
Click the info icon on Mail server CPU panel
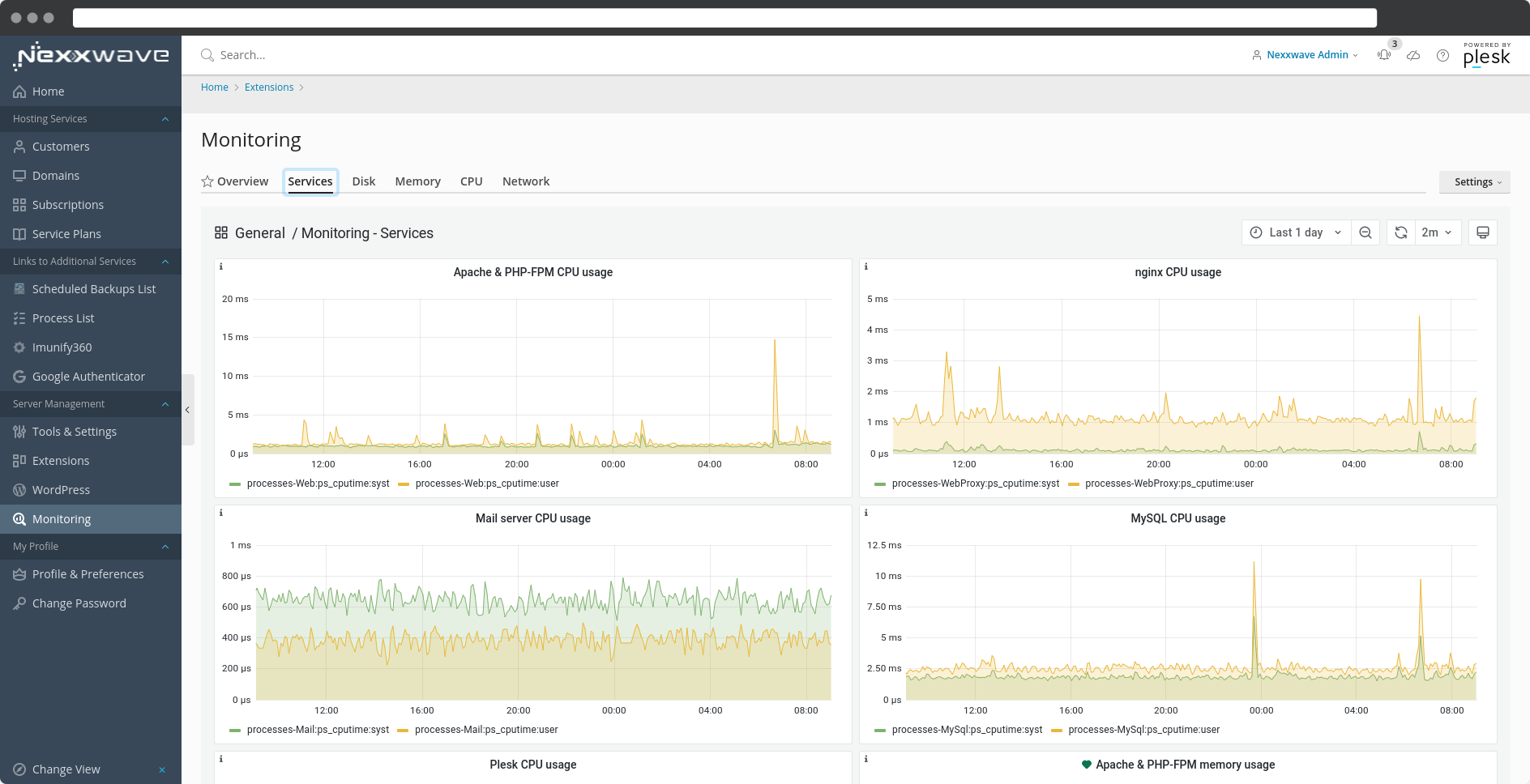pos(221,513)
